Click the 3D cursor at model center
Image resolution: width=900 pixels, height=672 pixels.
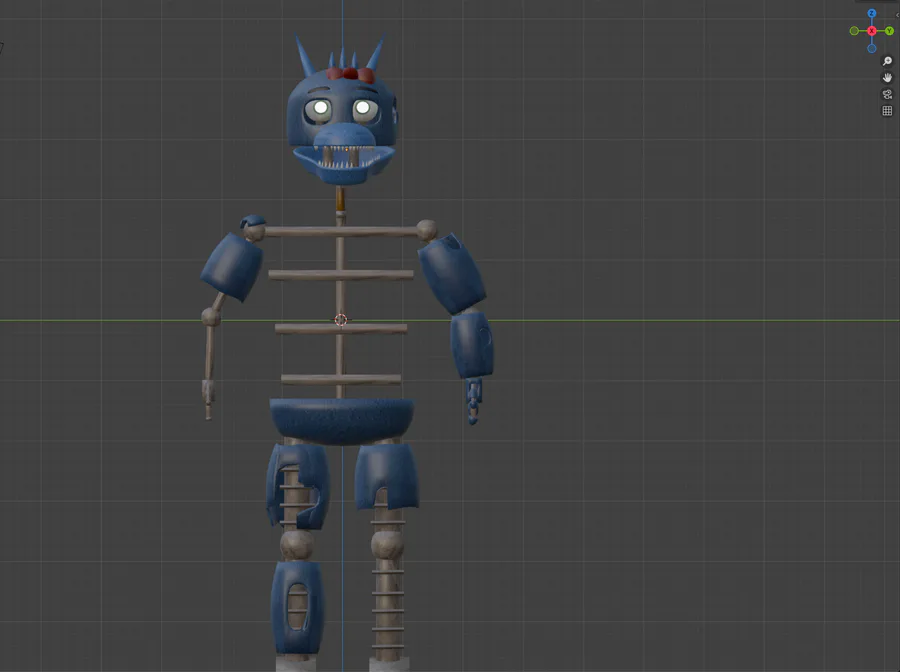click(x=340, y=320)
